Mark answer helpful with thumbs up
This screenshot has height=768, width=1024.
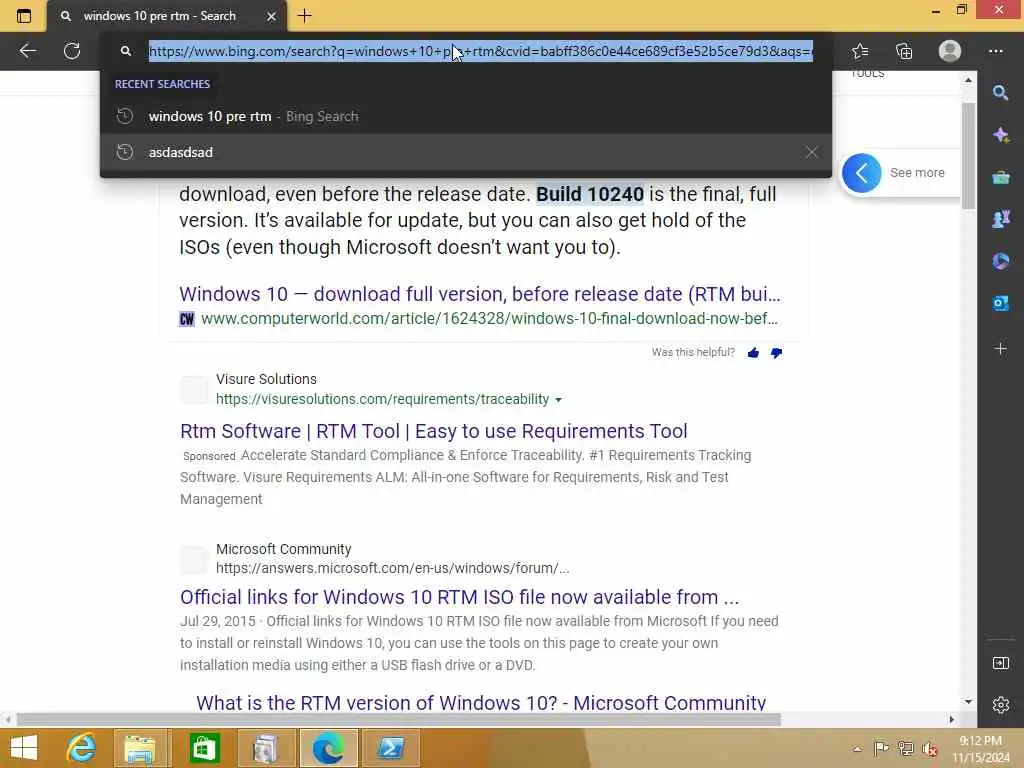(x=753, y=353)
